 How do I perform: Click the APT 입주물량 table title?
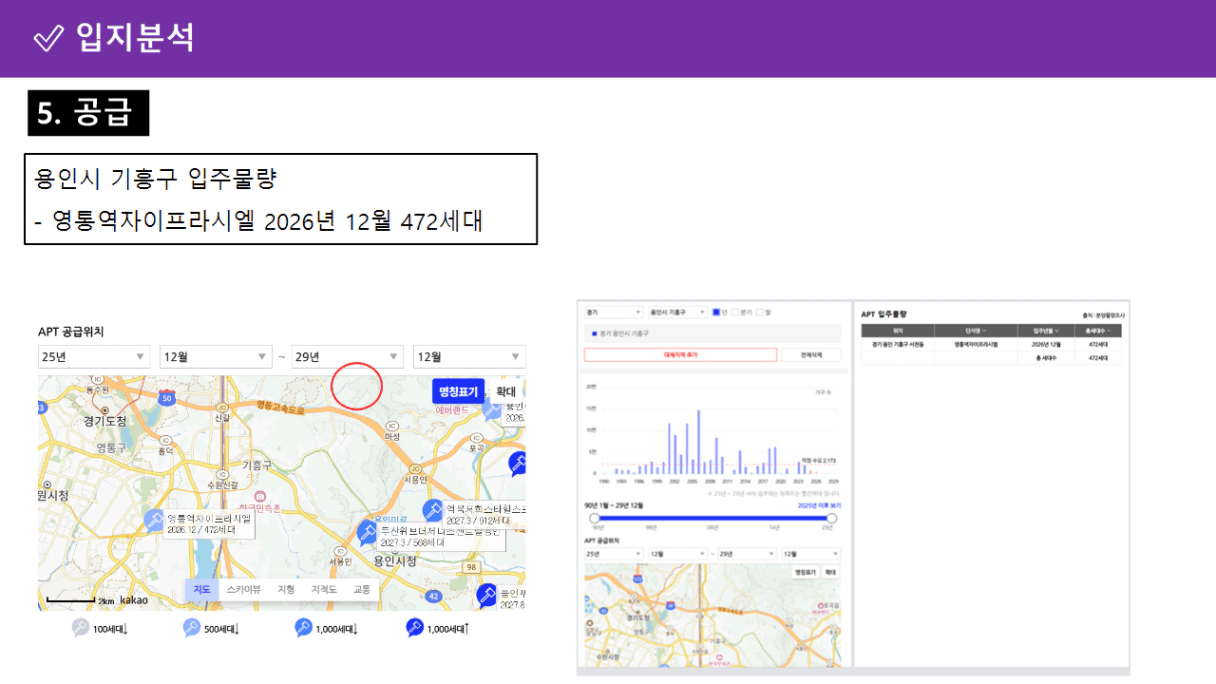pyautogui.click(x=883, y=314)
